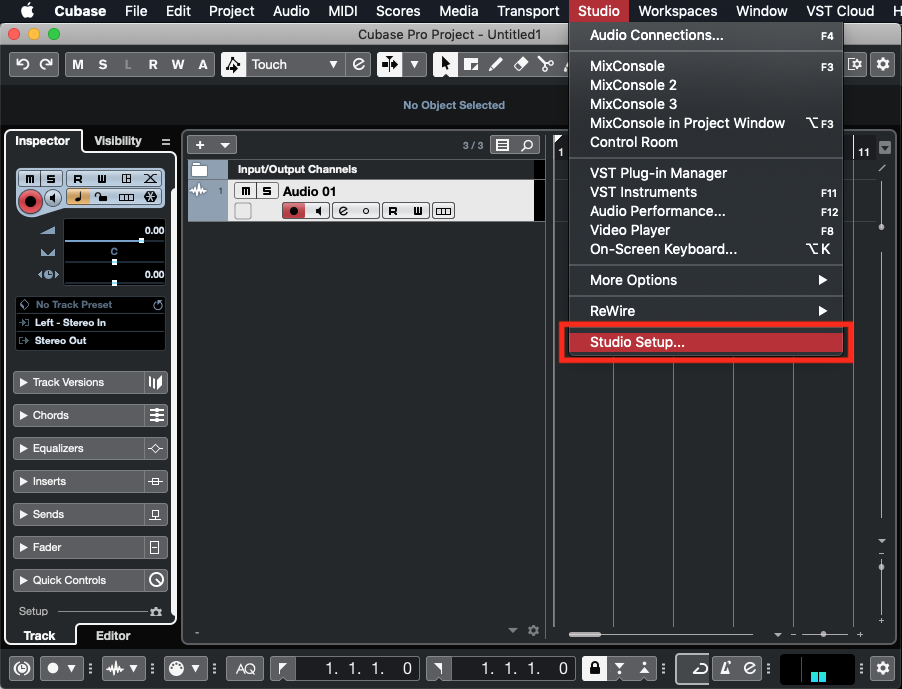The image size is (902, 689).
Task: Open the Auto-Scroll settings dropdown arrow
Action: [x=414, y=64]
